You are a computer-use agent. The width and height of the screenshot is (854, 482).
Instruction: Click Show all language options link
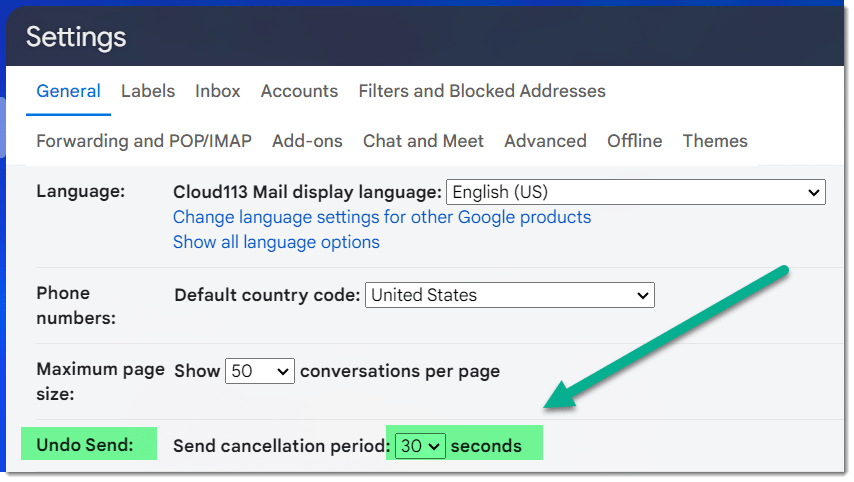(276, 242)
